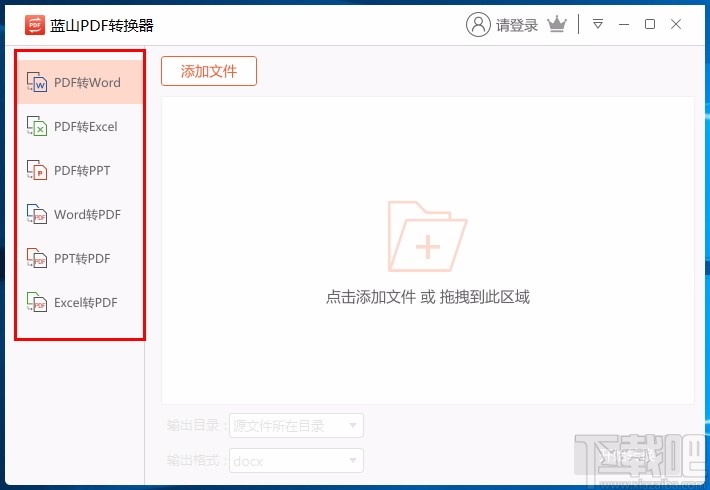
Task: Click the 添加文件 button
Action: 209,71
